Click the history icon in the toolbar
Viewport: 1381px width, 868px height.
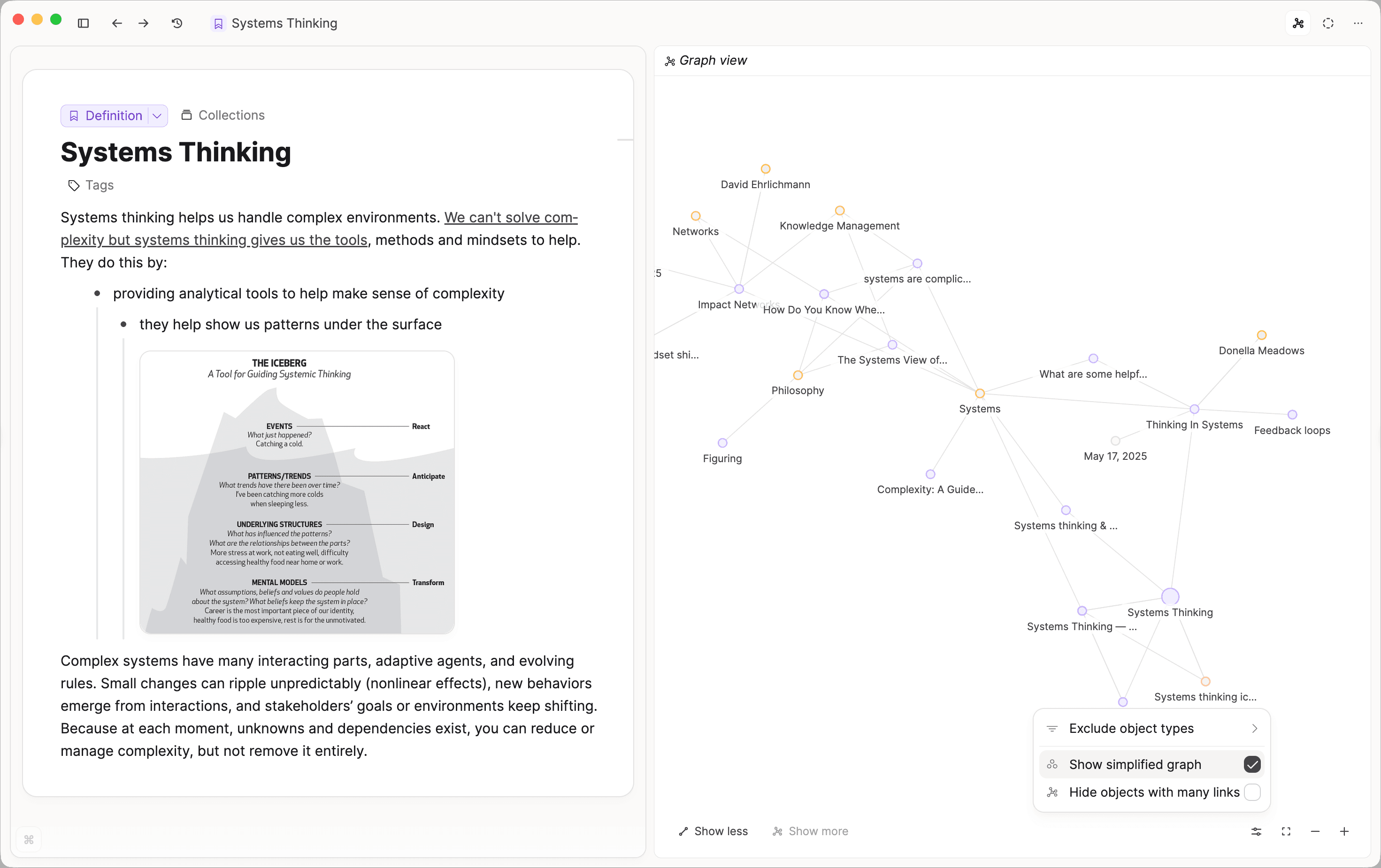click(176, 23)
